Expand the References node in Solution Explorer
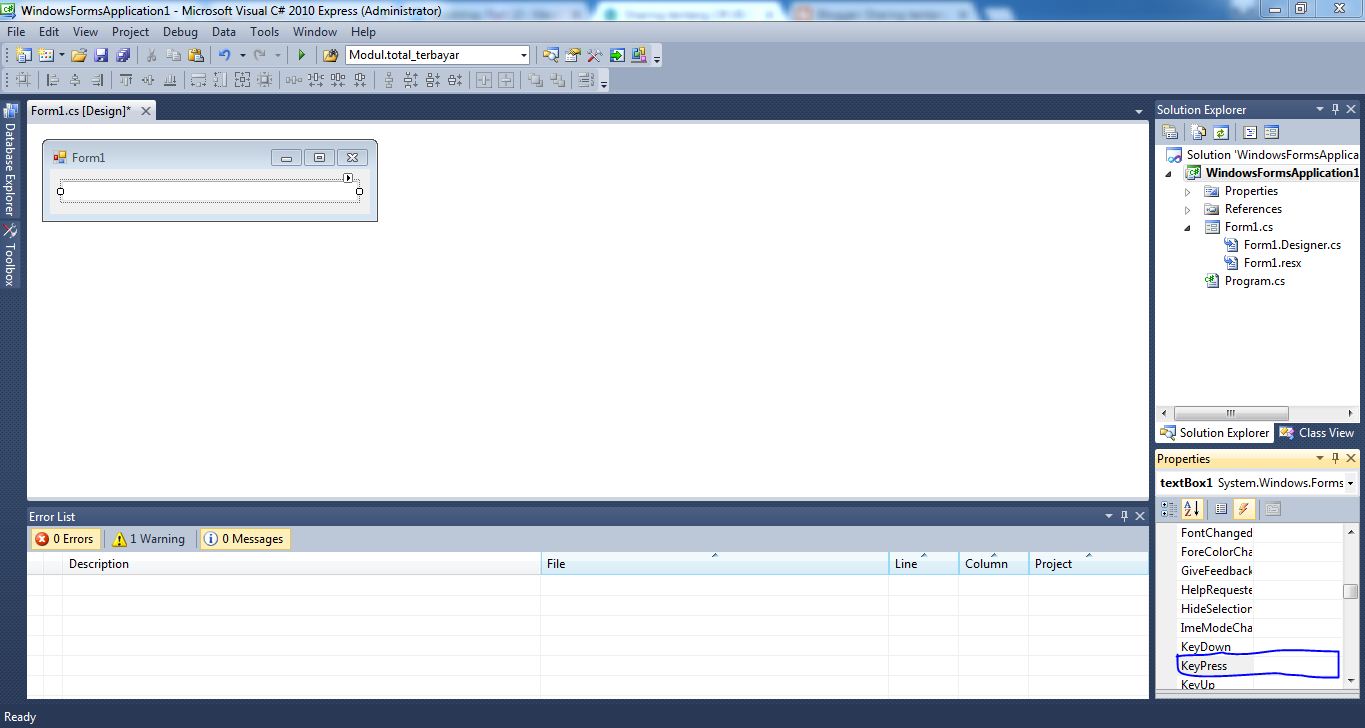The height and width of the screenshot is (728, 1365). (x=1187, y=208)
